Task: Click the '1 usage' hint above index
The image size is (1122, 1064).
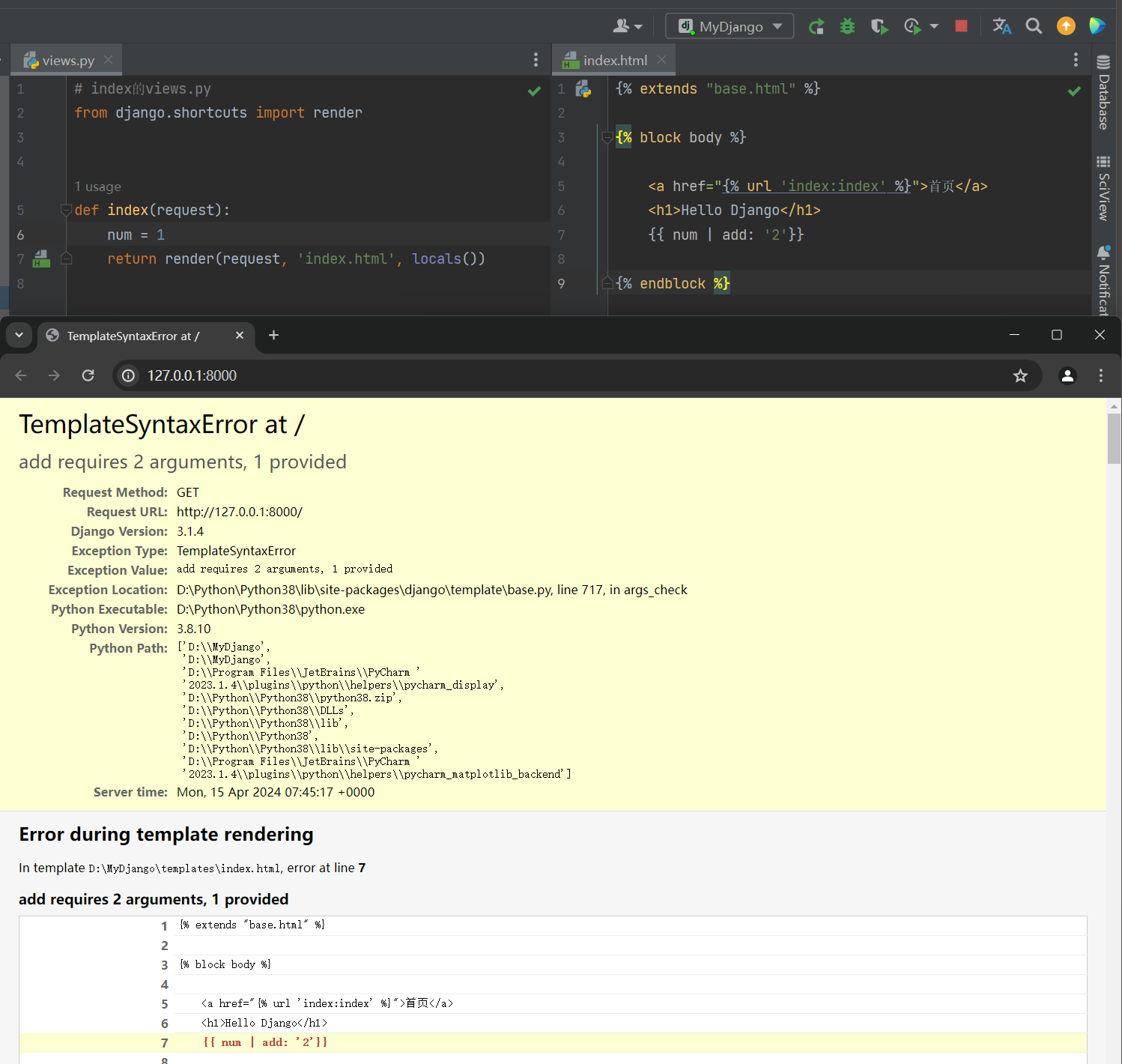Action: (97, 187)
